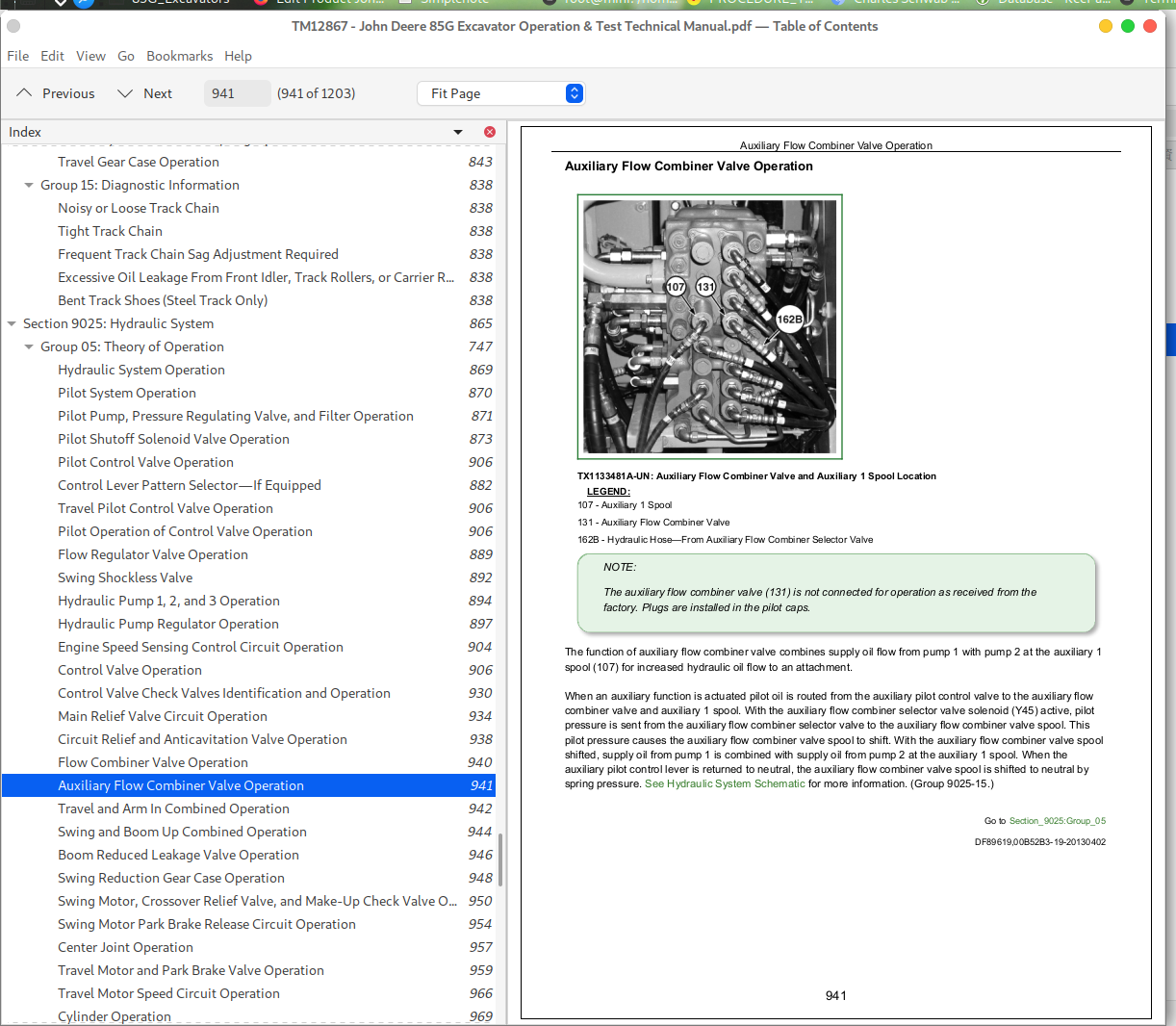This screenshot has height=1026, width=1176.
Task: Open the Bookmarks menu
Action: (179, 56)
